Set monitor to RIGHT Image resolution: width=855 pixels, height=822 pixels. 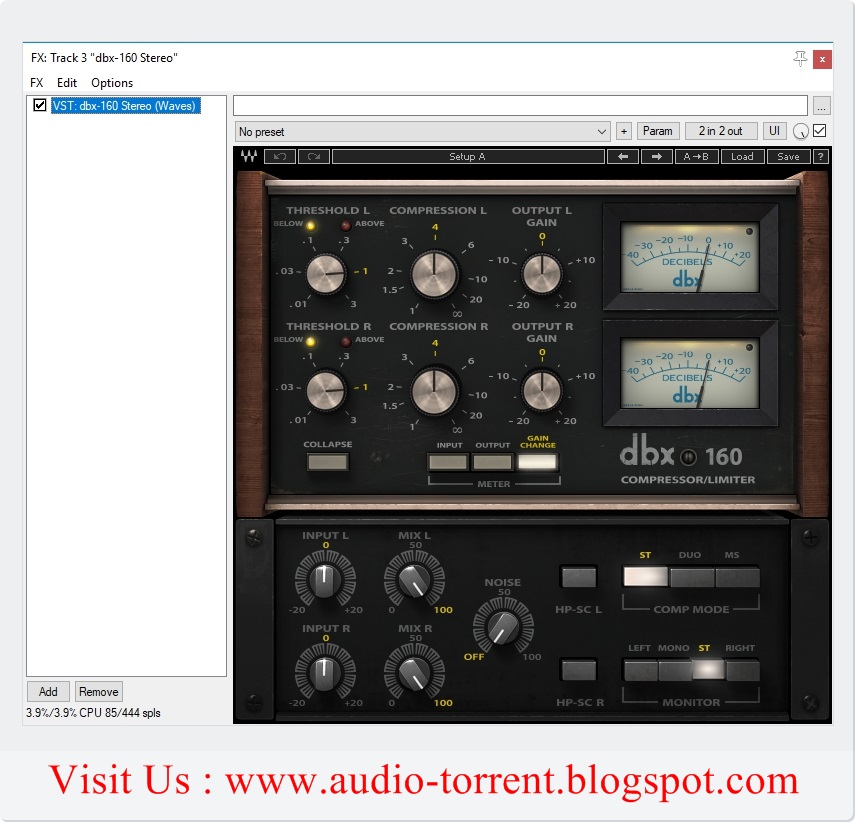742,670
